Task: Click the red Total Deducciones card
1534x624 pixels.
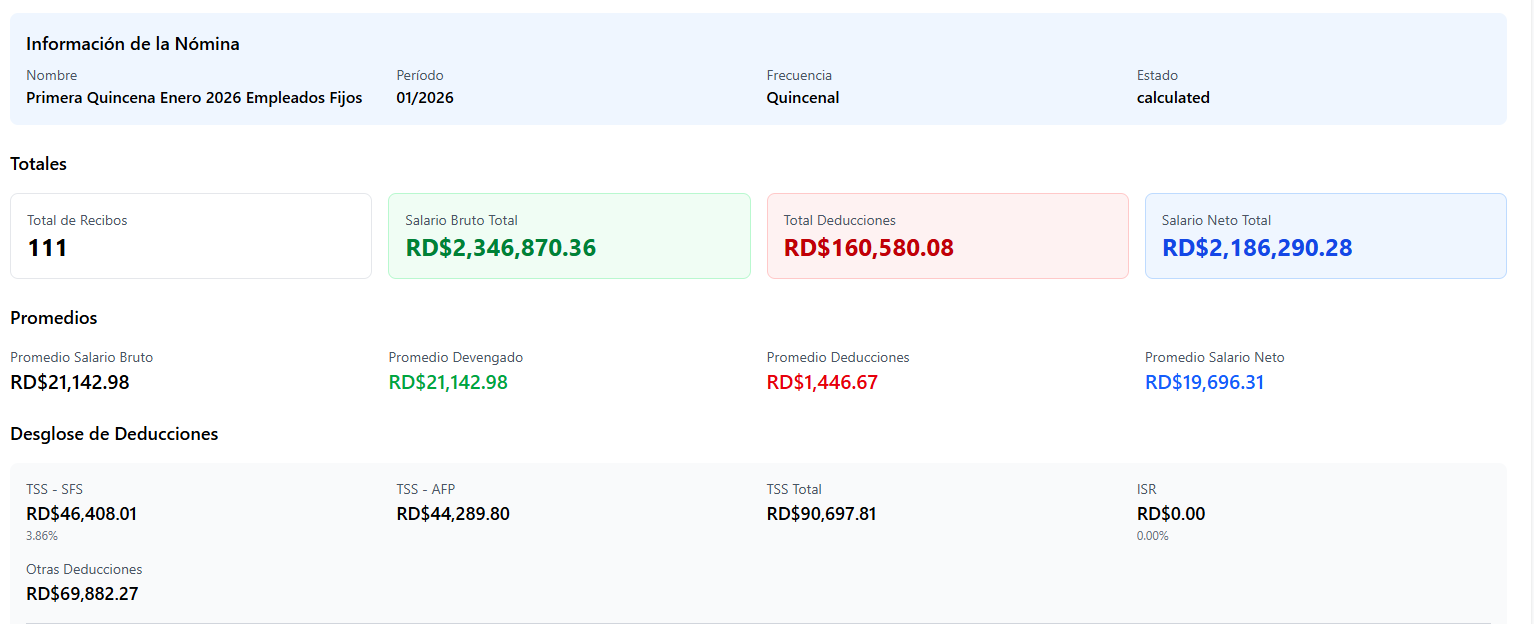Action: (x=947, y=236)
